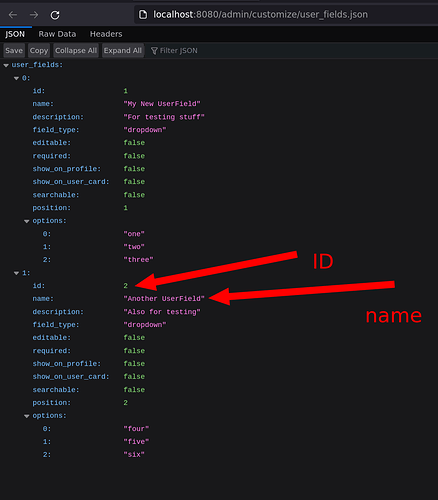The width and height of the screenshot is (438, 500).
Task: Switch to the JSON tab
Action: coord(15,34)
